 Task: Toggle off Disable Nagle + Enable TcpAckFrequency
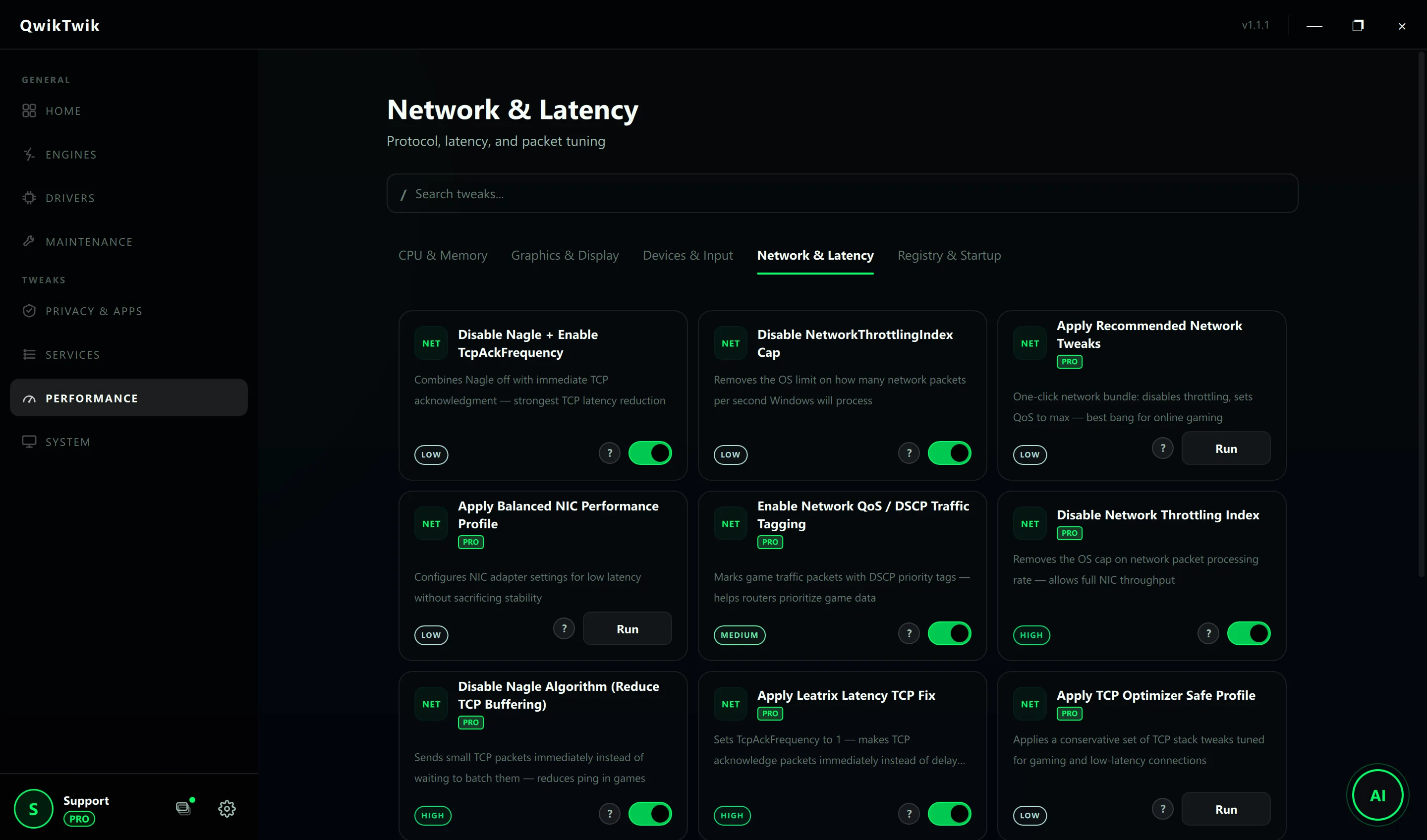pyautogui.click(x=650, y=453)
